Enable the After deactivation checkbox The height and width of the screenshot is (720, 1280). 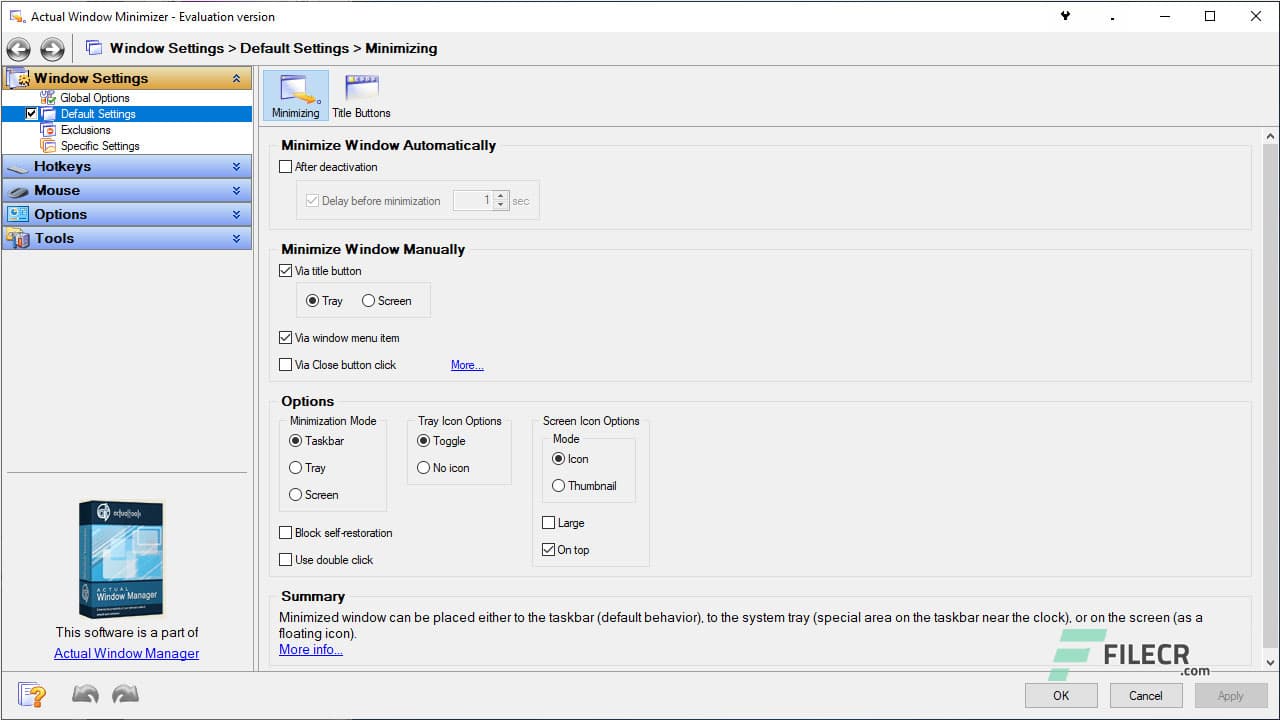tap(286, 167)
